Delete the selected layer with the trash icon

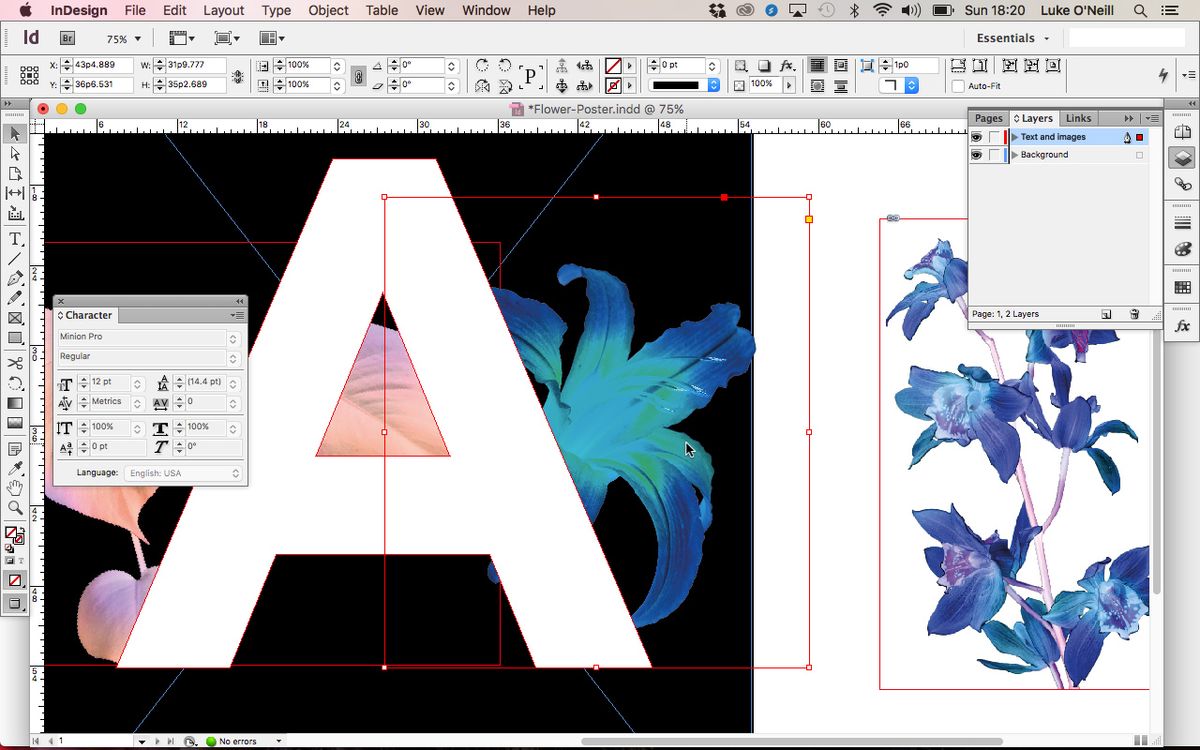[1134, 313]
